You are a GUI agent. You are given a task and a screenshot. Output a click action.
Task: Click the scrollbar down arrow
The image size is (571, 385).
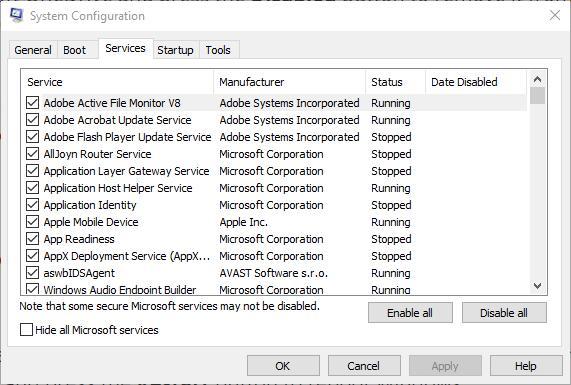pos(537,286)
